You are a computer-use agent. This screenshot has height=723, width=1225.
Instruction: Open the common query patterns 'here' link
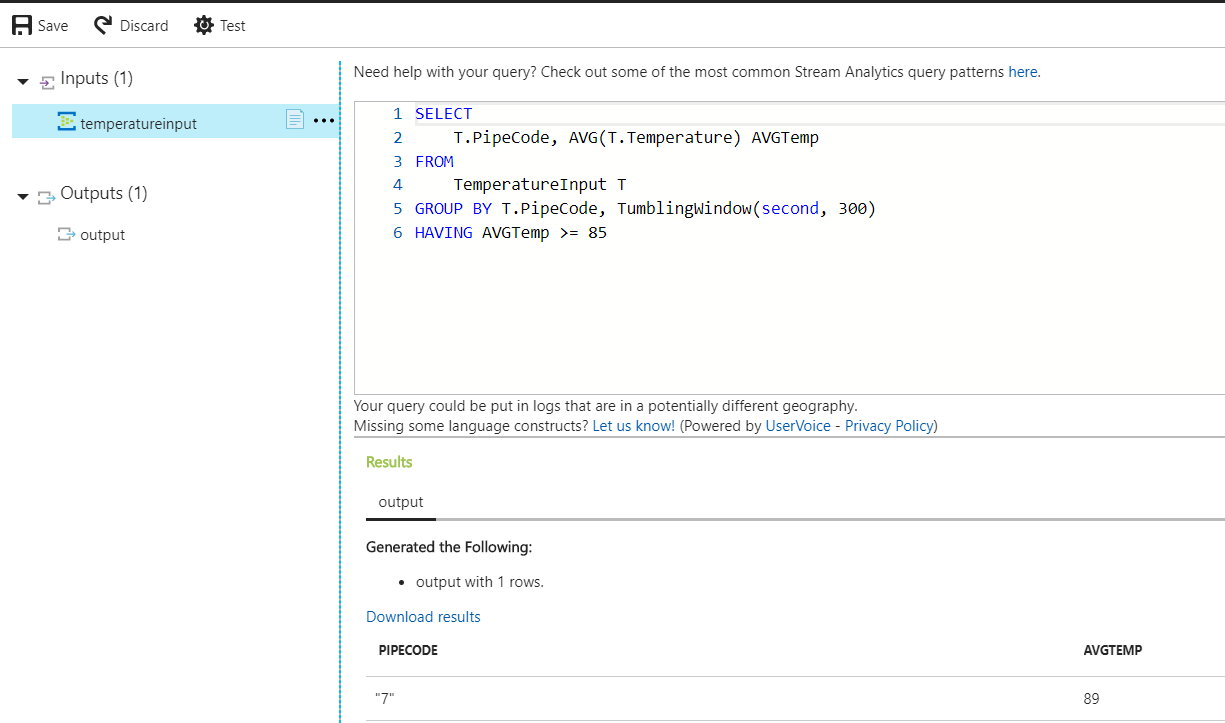(1023, 72)
